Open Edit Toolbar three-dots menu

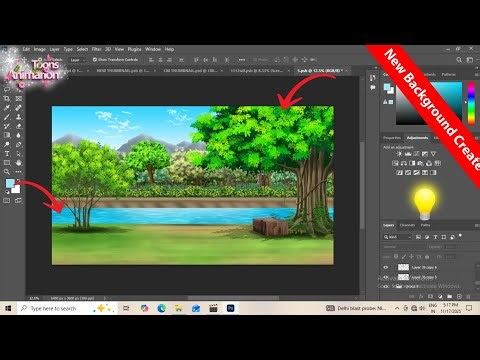click(x=19, y=172)
